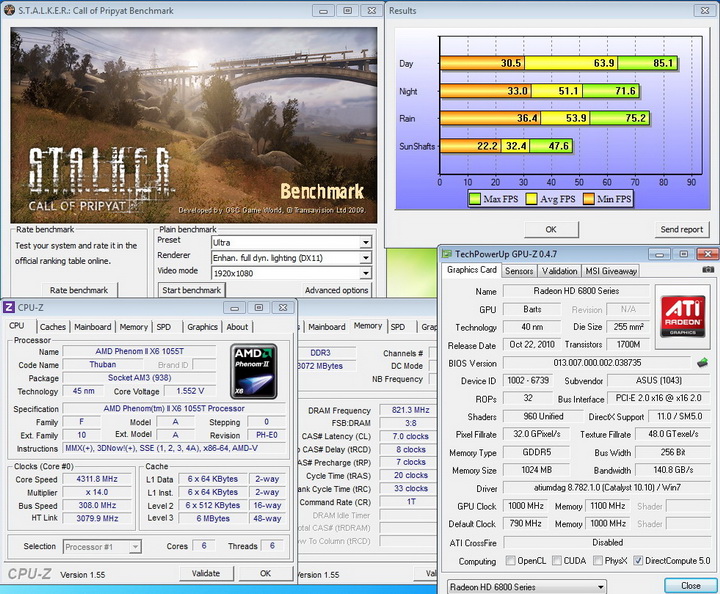The height and width of the screenshot is (594, 720).
Task: Click the S.T.A.L.K.E.R. window title icon
Action: (9, 10)
